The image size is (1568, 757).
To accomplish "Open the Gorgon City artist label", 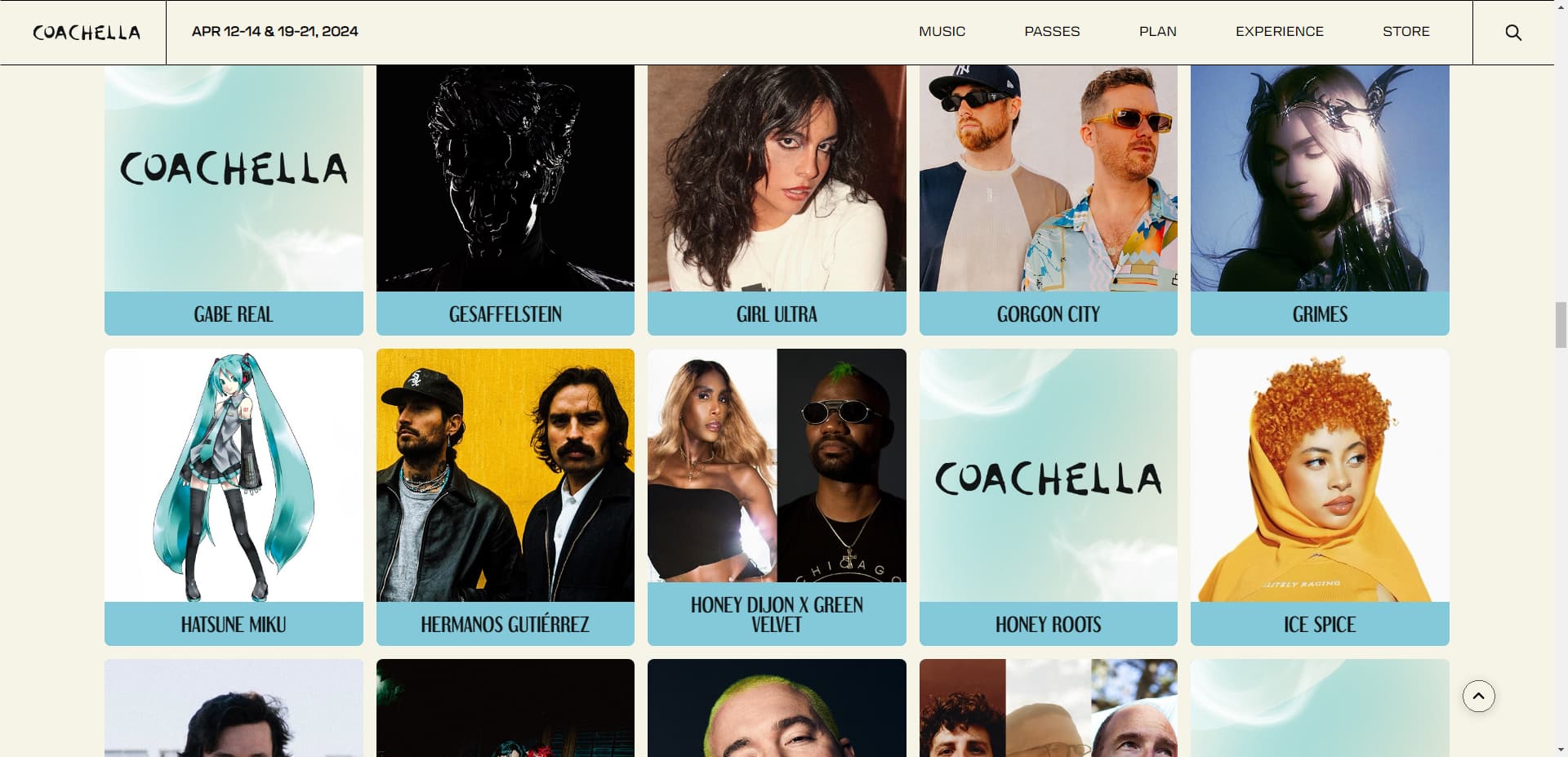I will click(1048, 314).
